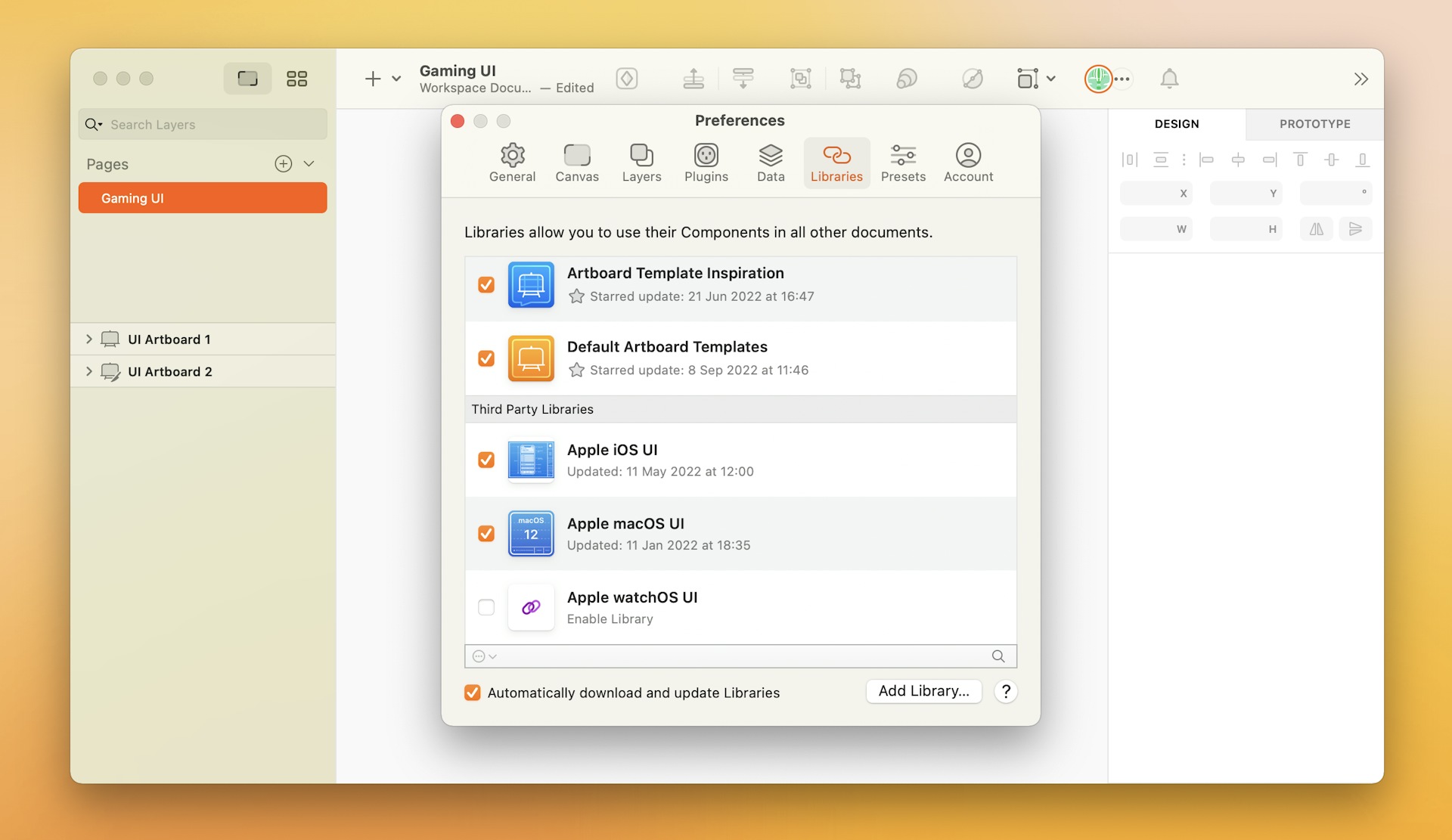This screenshot has width=1452, height=840.
Task: Open the Libraries help question mark
Action: point(1006,691)
